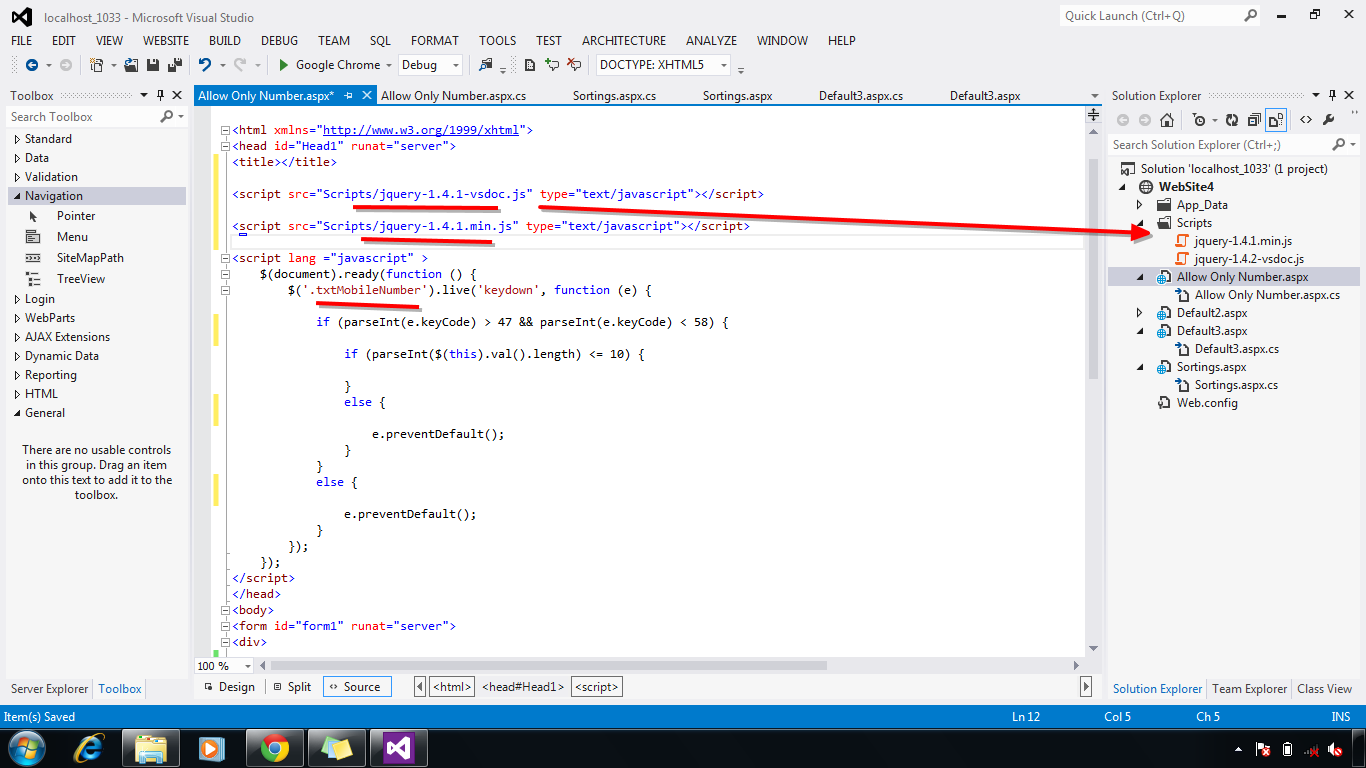Open the editor zoom 100 % dropdown
The width and height of the screenshot is (1366, 768).
pos(249,666)
